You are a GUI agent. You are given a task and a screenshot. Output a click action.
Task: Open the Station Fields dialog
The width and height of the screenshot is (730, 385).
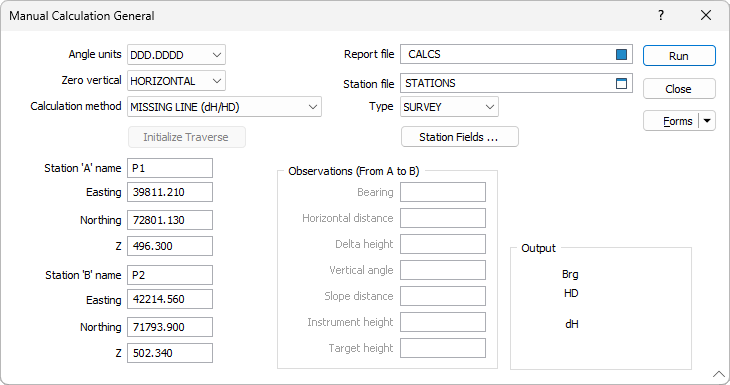(460, 137)
